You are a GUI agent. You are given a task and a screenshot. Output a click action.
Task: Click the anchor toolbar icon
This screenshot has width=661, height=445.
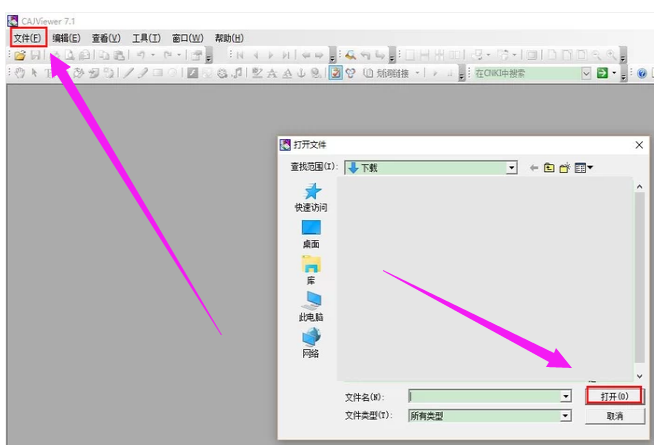(x=301, y=73)
